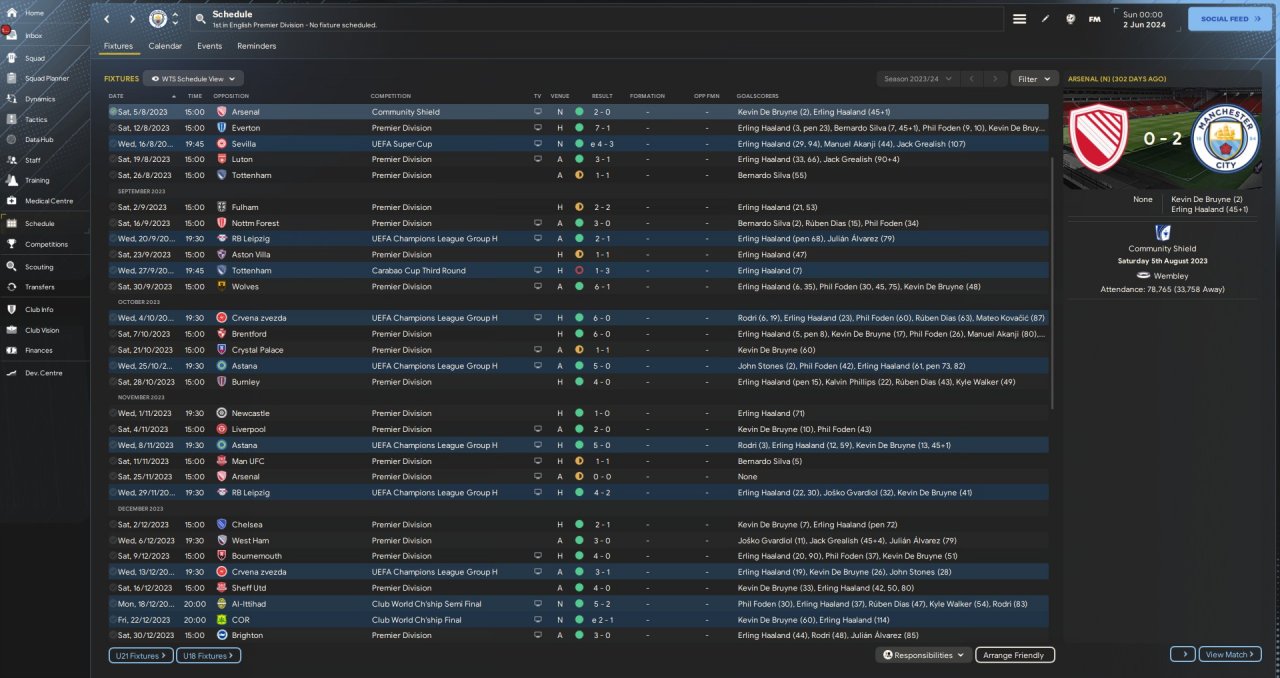Switch to the Calendar tab

coord(165,46)
